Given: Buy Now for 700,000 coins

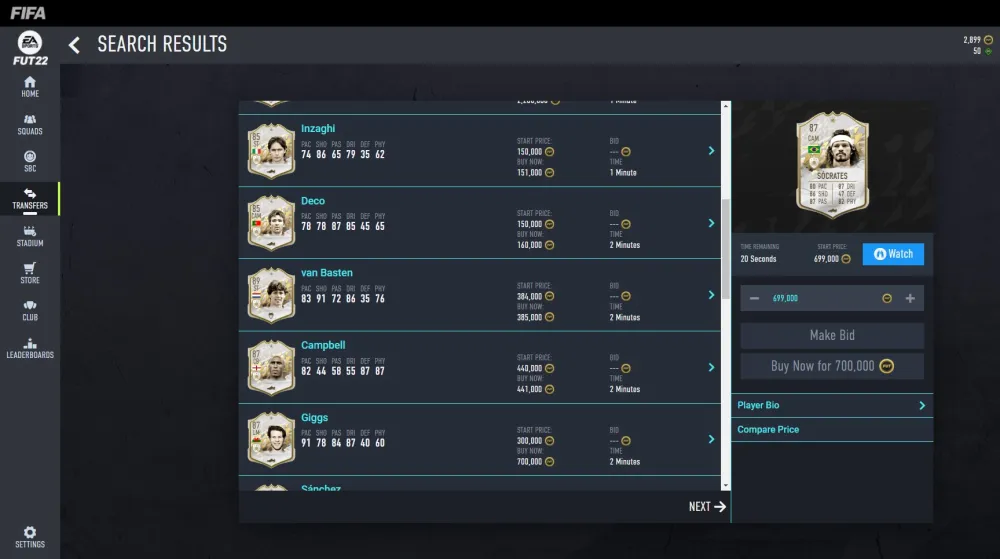Looking at the screenshot, I should [832, 367].
